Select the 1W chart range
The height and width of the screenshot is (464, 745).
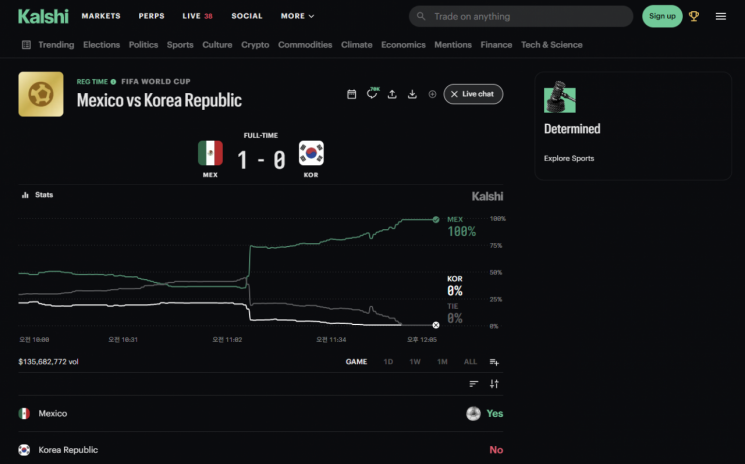pyautogui.click(x=415, y=362)
